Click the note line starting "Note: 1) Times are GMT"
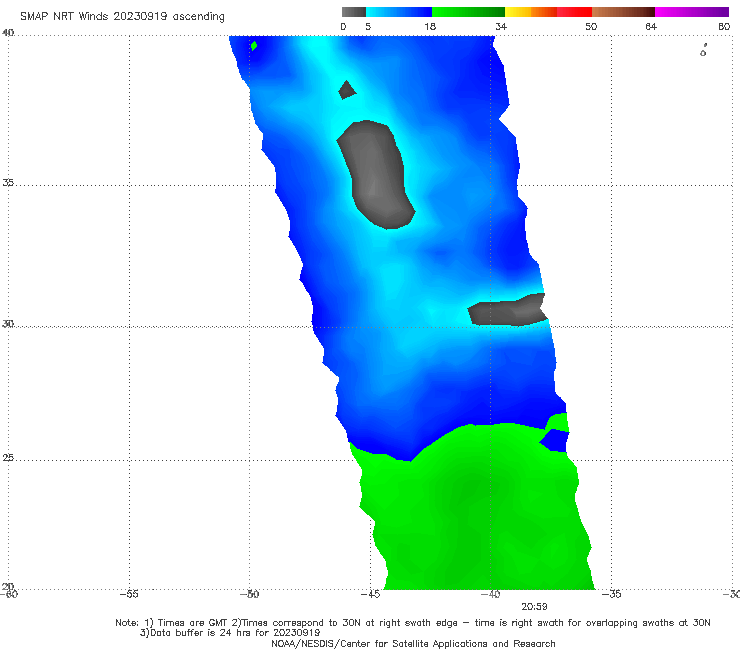The width and height of the screenshot is (740, 650). (x=412, y=623)
